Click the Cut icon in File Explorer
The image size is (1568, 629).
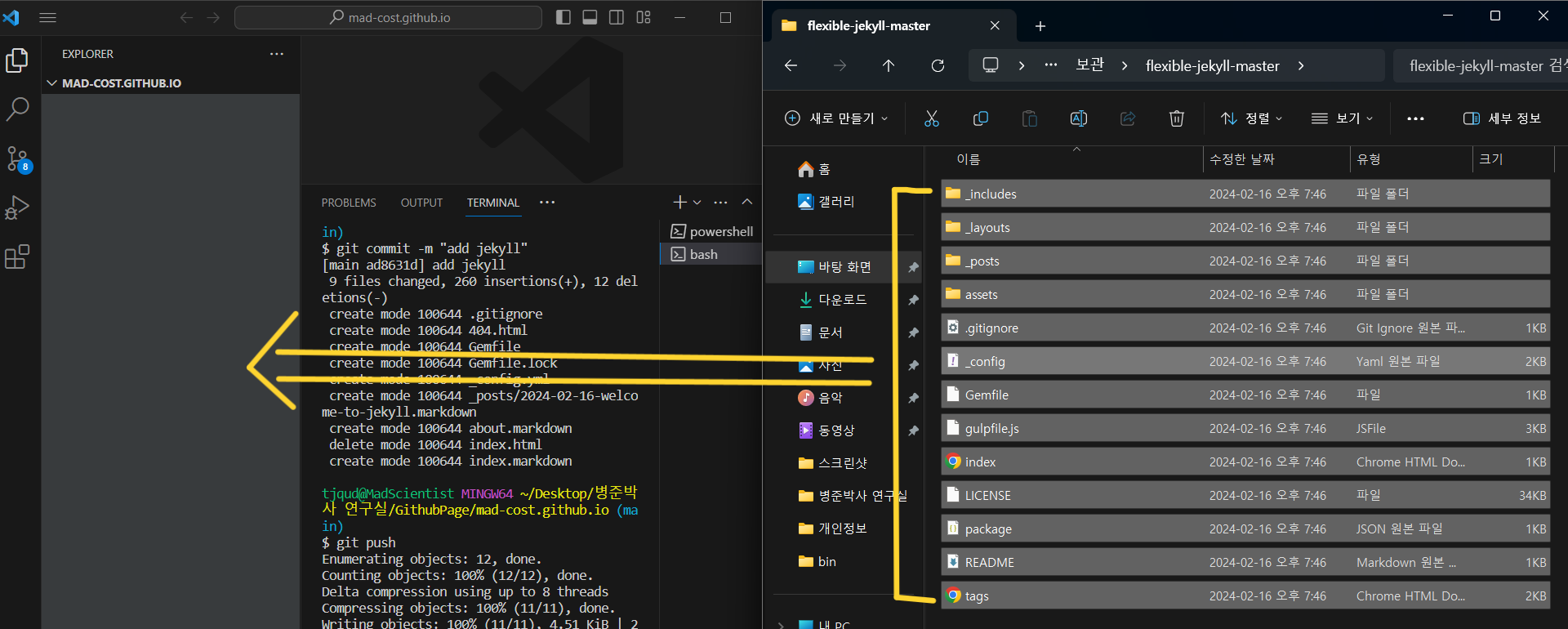pos(931,118)
